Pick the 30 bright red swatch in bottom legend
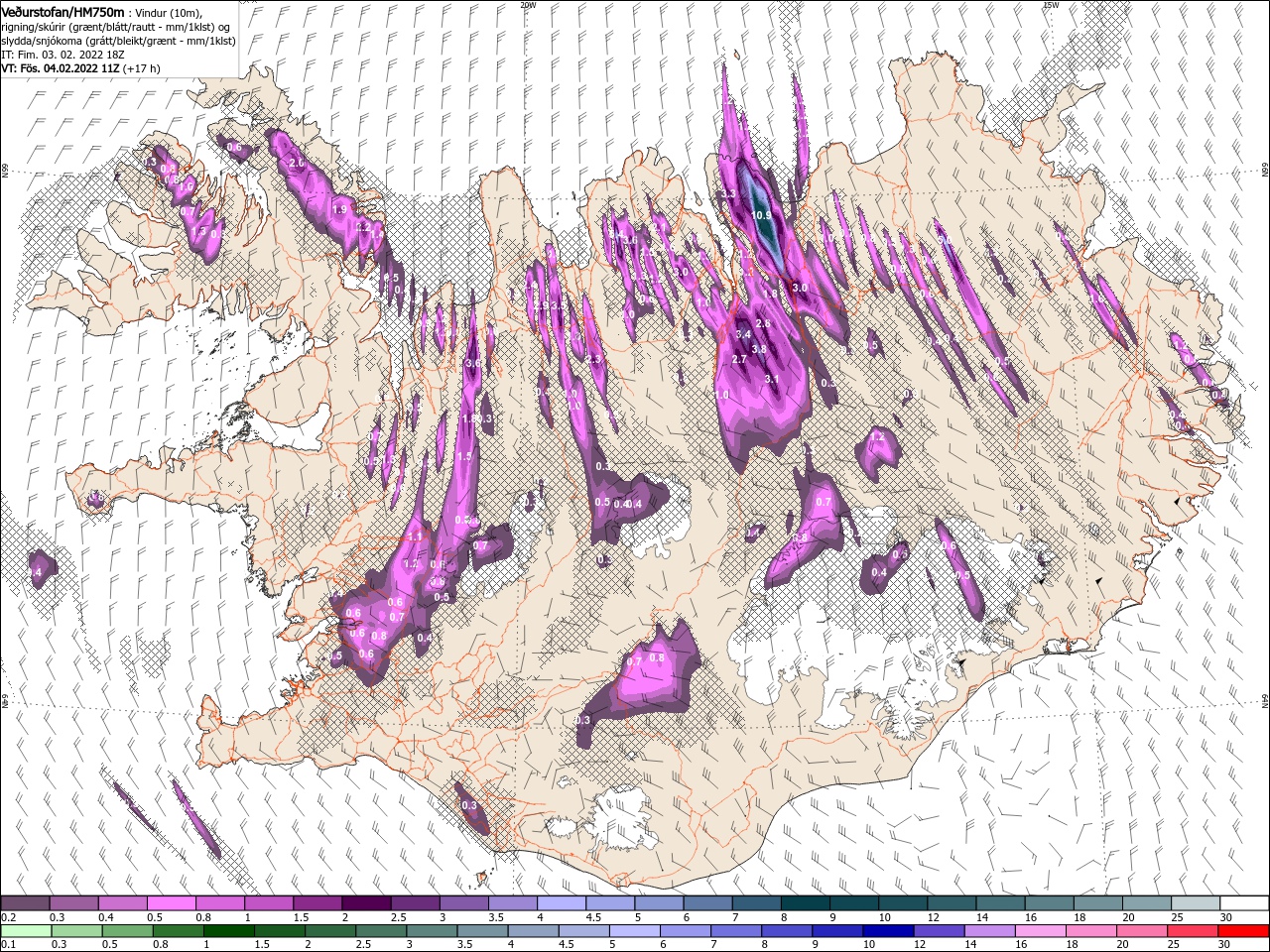The image size is (1270, 952). tap(1243, 930)
